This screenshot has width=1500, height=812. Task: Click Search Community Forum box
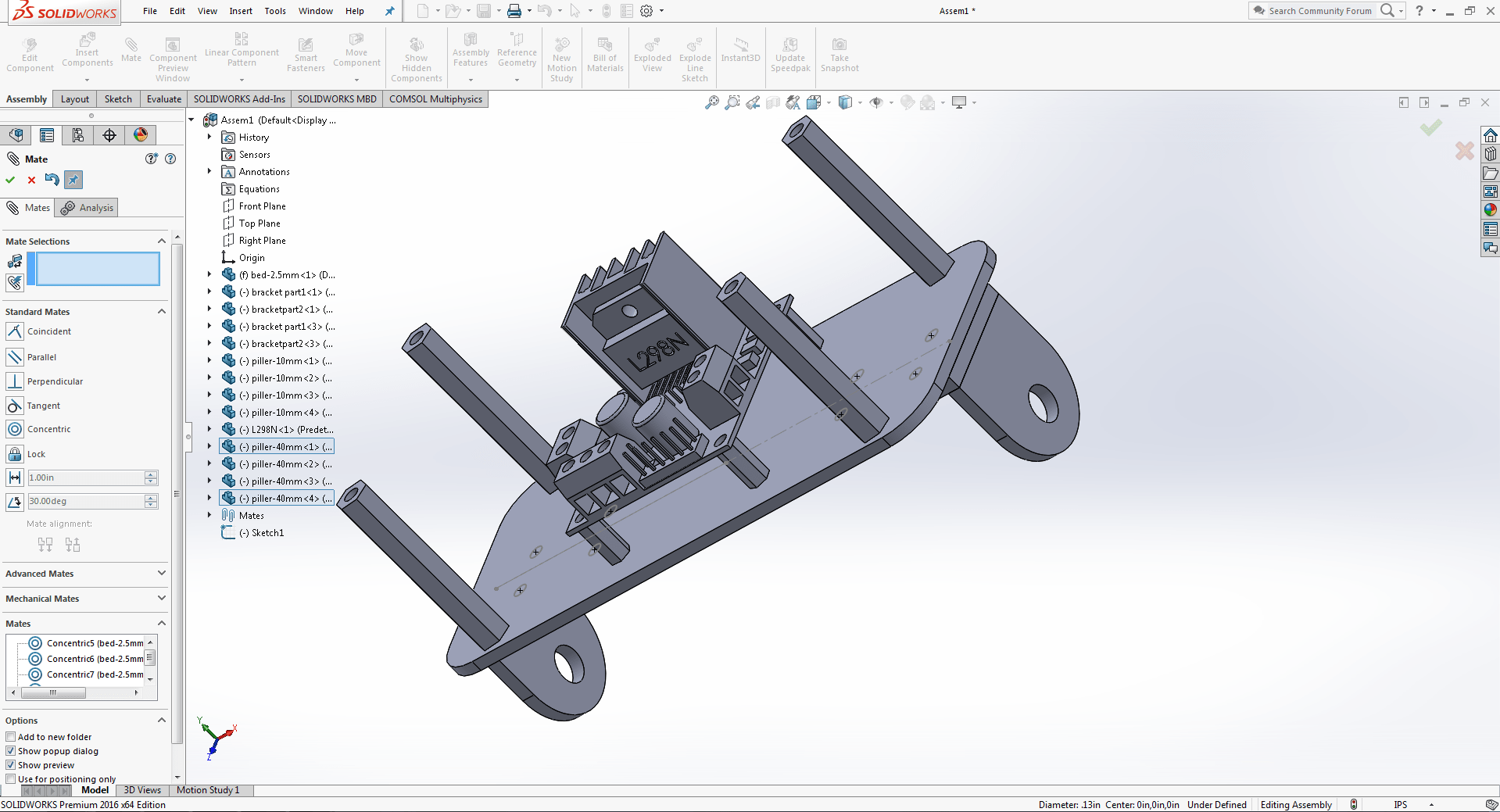pyautogui.click(x=1319, y=11)
